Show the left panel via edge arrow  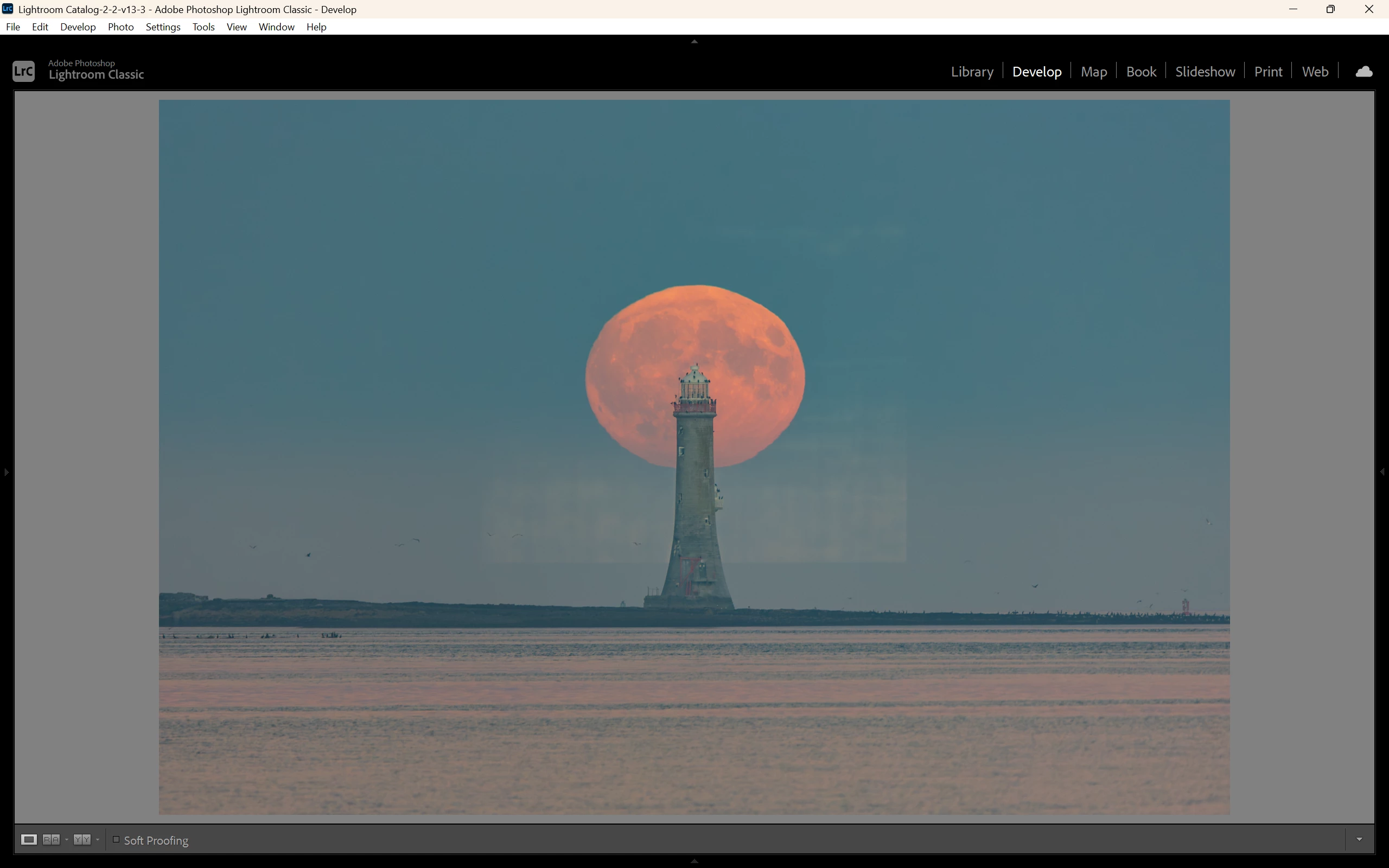tap(6, 472)
